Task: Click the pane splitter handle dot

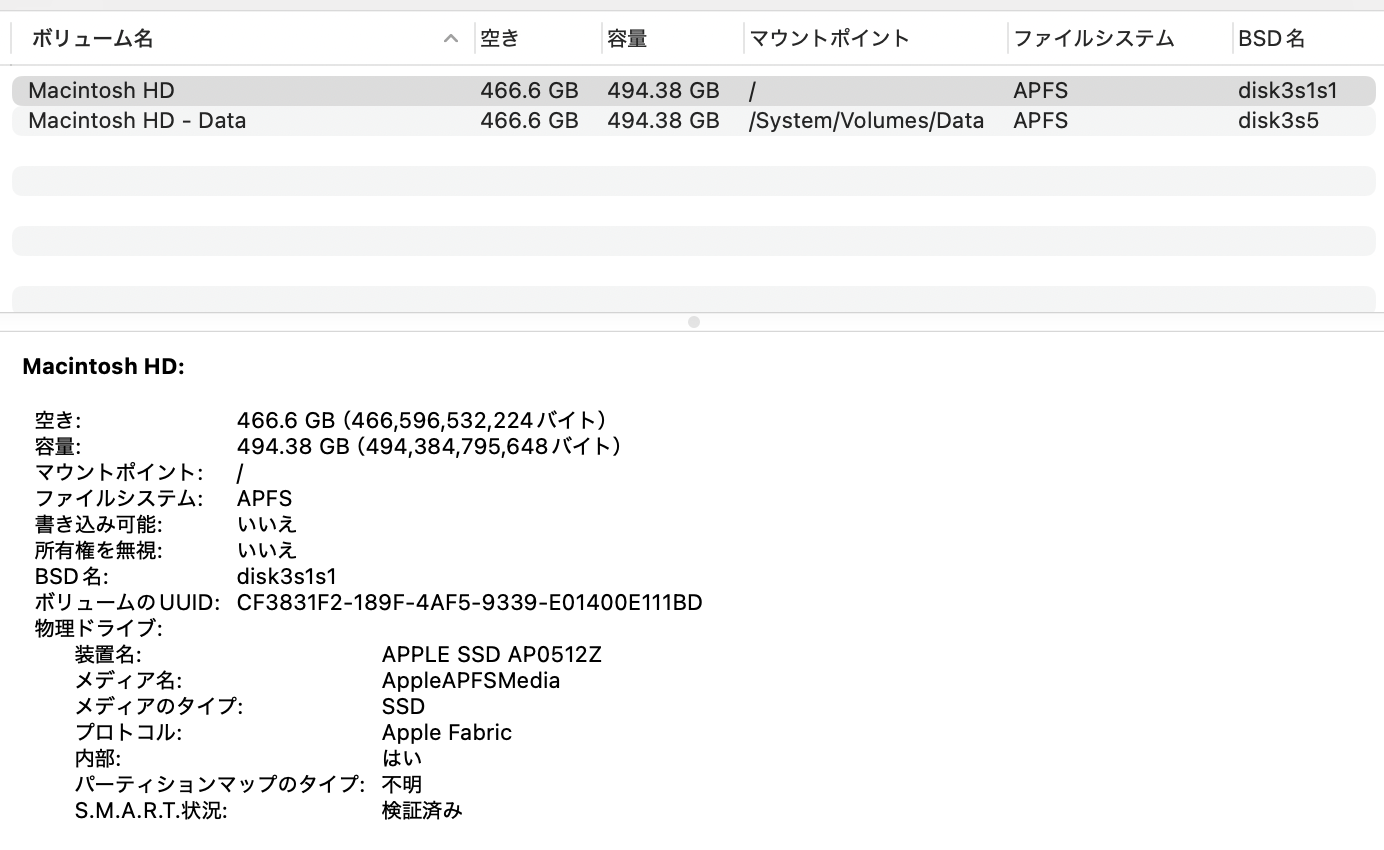Action: 693,322
